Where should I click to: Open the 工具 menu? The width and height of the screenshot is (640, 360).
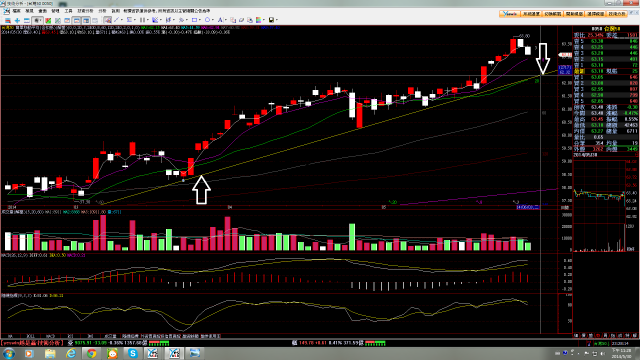(68, 11)
